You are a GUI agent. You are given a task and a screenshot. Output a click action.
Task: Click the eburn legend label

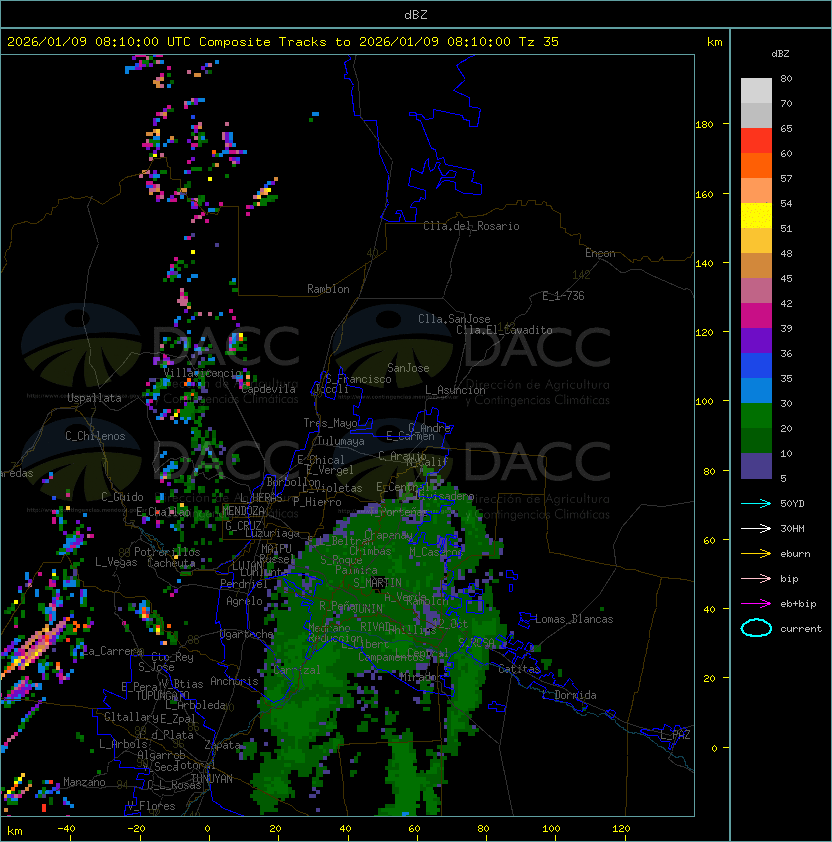coord(795,554)
